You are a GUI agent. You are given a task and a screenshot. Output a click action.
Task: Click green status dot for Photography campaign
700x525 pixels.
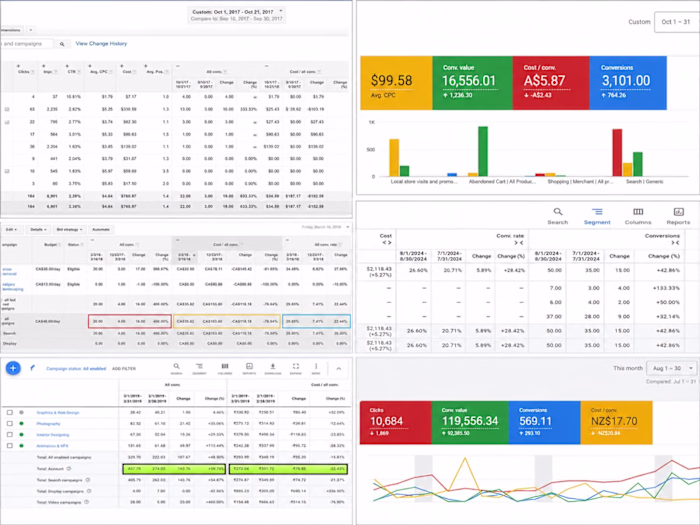(x=21, y=424)
